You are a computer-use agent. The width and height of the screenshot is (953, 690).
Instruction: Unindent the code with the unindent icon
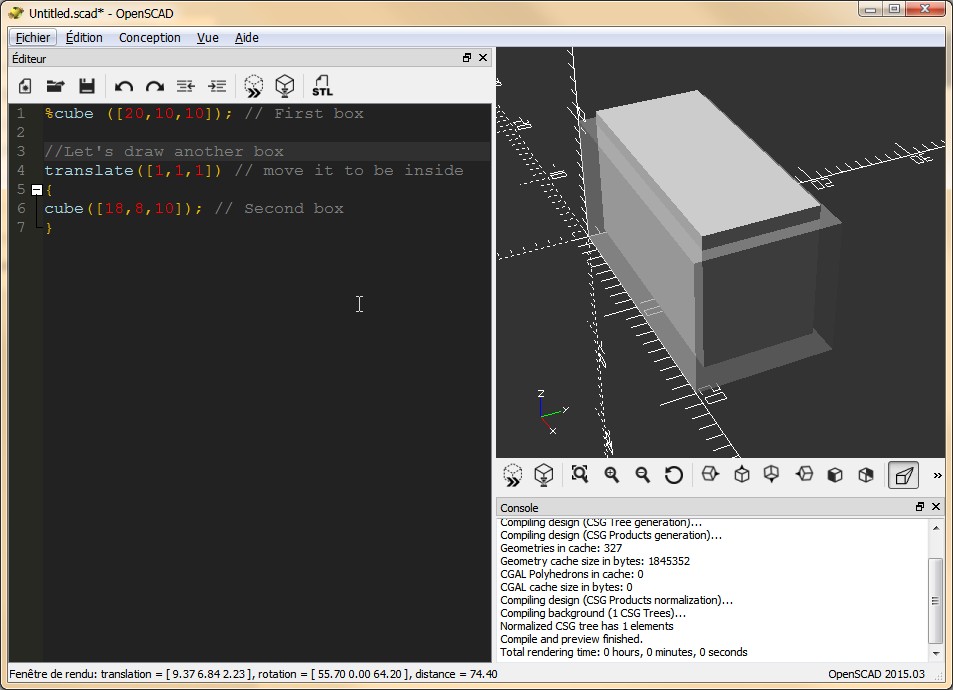pyautogui.click(x=185, y=86)
